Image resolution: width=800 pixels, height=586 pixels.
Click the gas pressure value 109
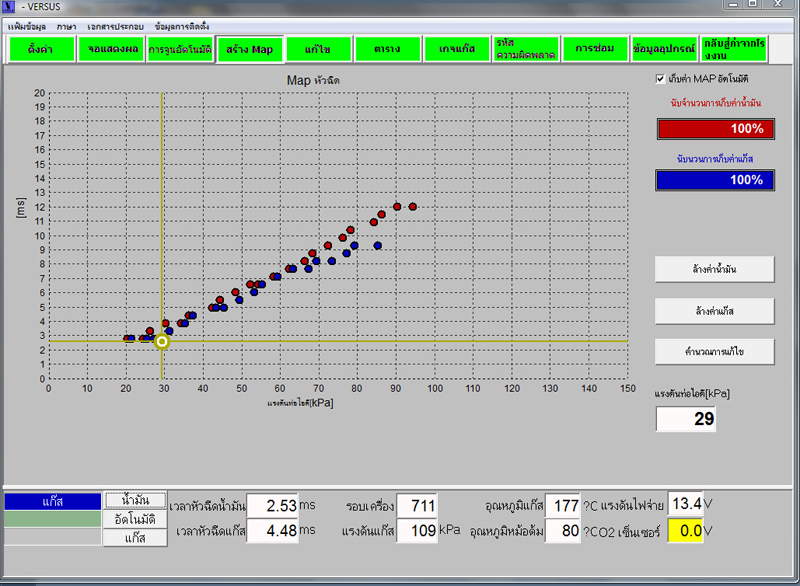[416, 530]
